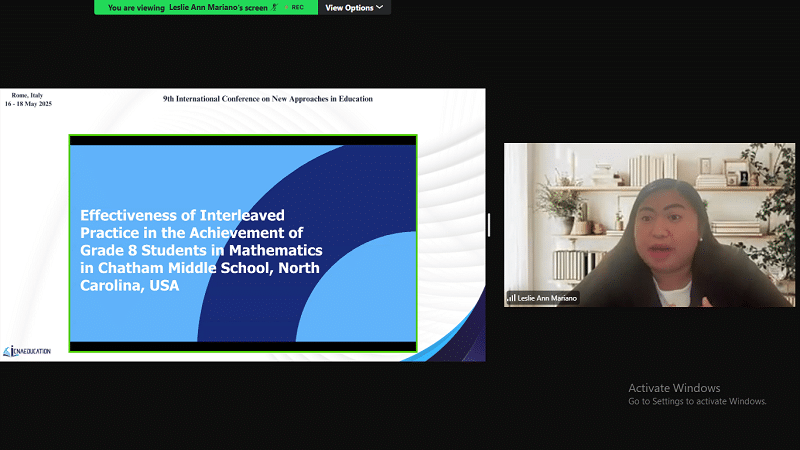Click 'Go to Settings to activate Windows' text
This screenshot has height=450, width=800.
[697, 401]
